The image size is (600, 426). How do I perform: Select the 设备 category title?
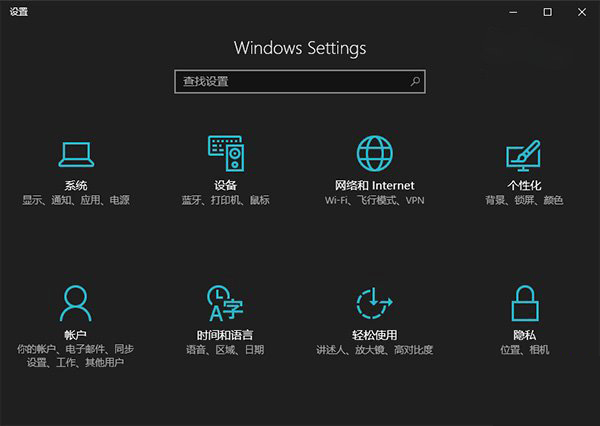coord(225,186)
